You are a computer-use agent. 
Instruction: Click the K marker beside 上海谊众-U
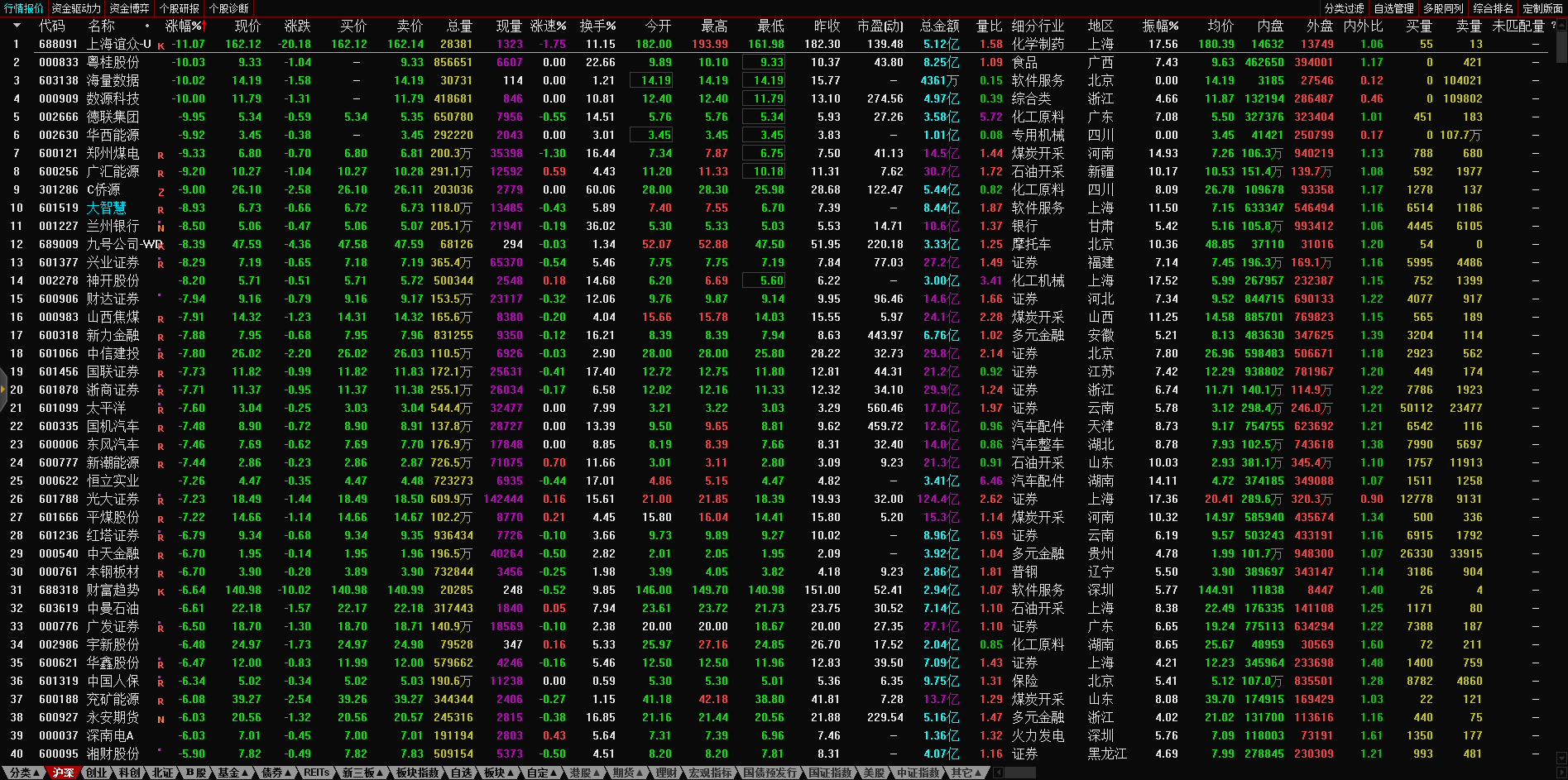click(161, 45)
